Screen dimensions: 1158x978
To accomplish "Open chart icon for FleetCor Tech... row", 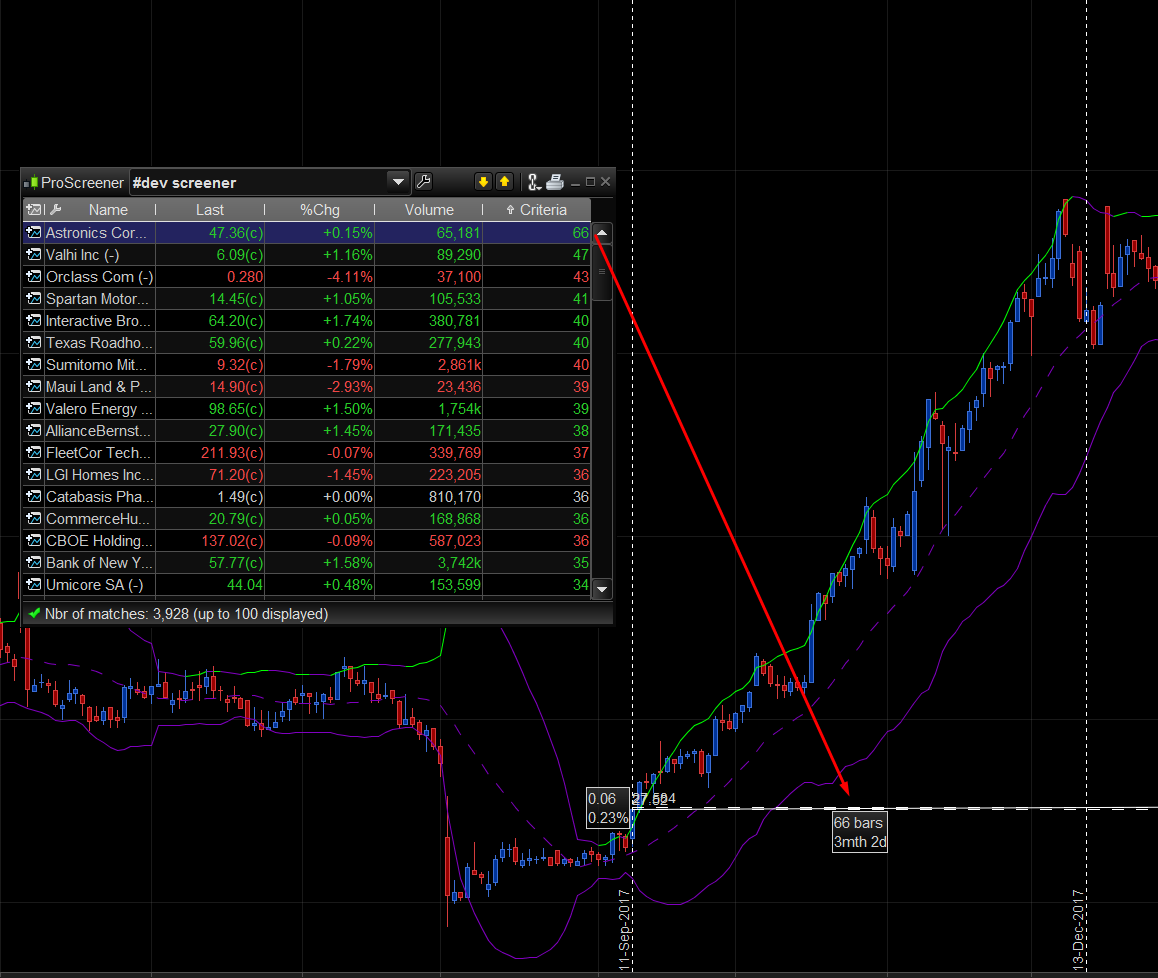I will [x=34, y=453].
